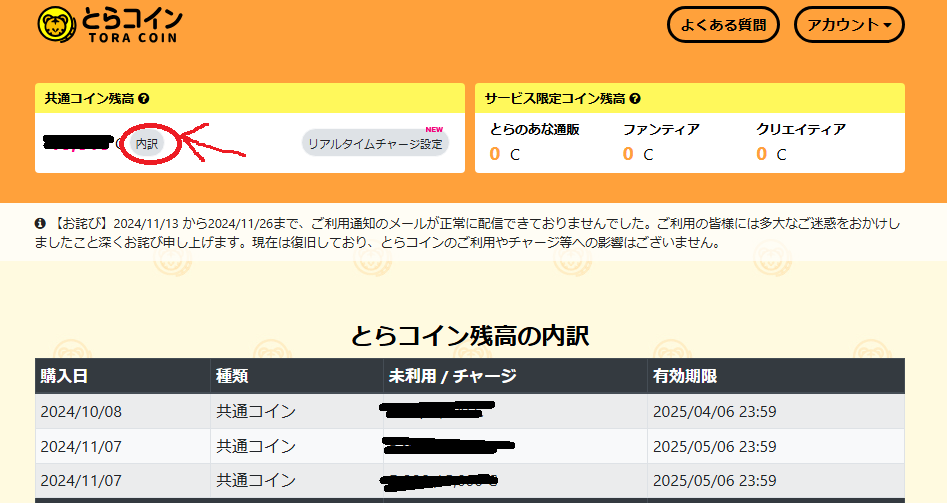
Task: Click the とらコイン残高の内訳 heading
Action: click(470, 336)
